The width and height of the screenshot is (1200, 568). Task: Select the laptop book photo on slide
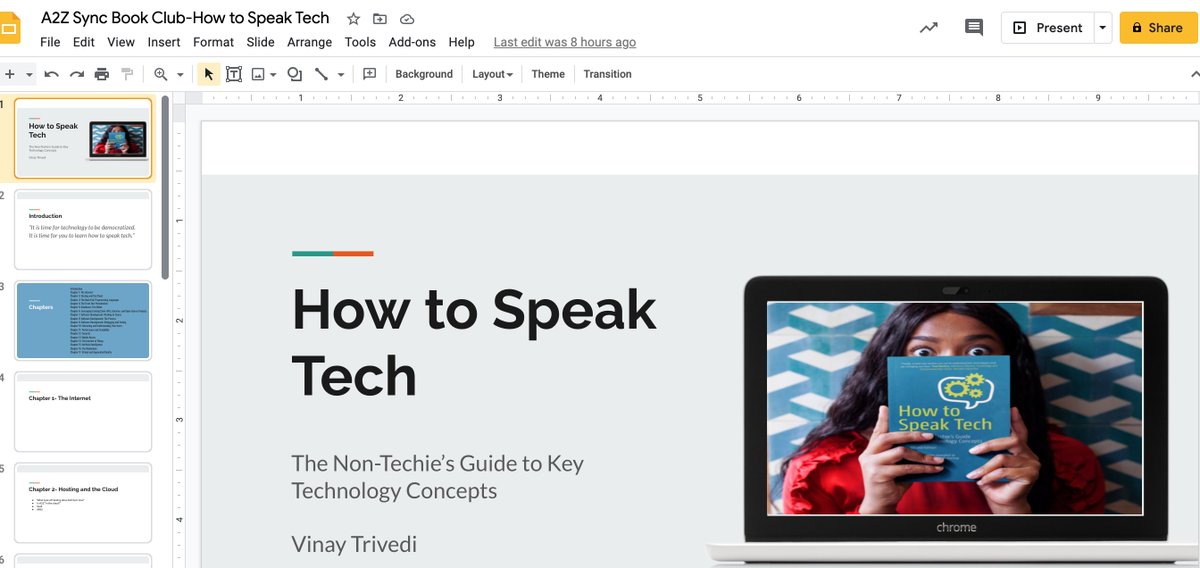pos(955,408)
